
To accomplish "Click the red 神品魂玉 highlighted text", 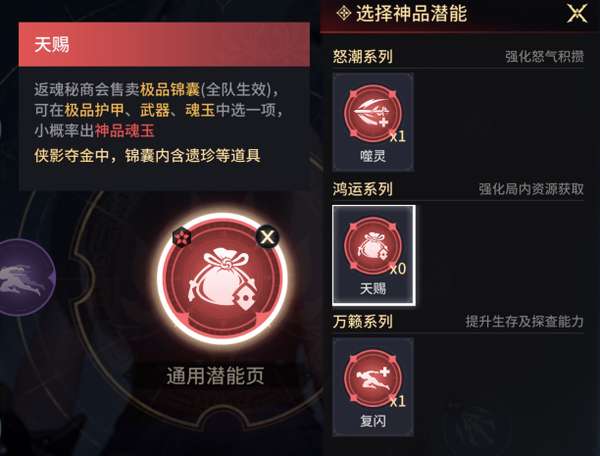I will click(x=125, y=130).
